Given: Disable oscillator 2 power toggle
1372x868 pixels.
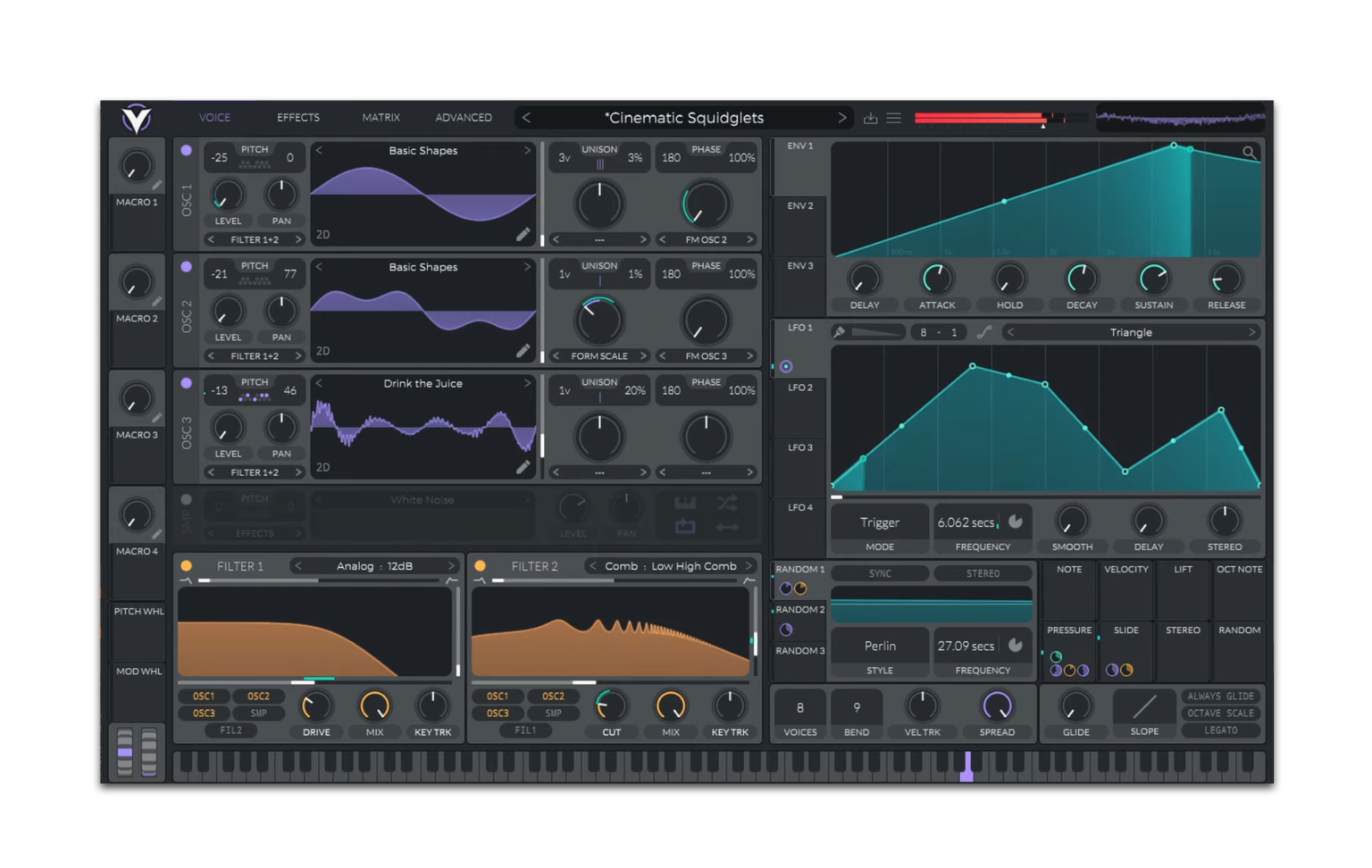Looking at the screenshot, I should pos(186,266).
